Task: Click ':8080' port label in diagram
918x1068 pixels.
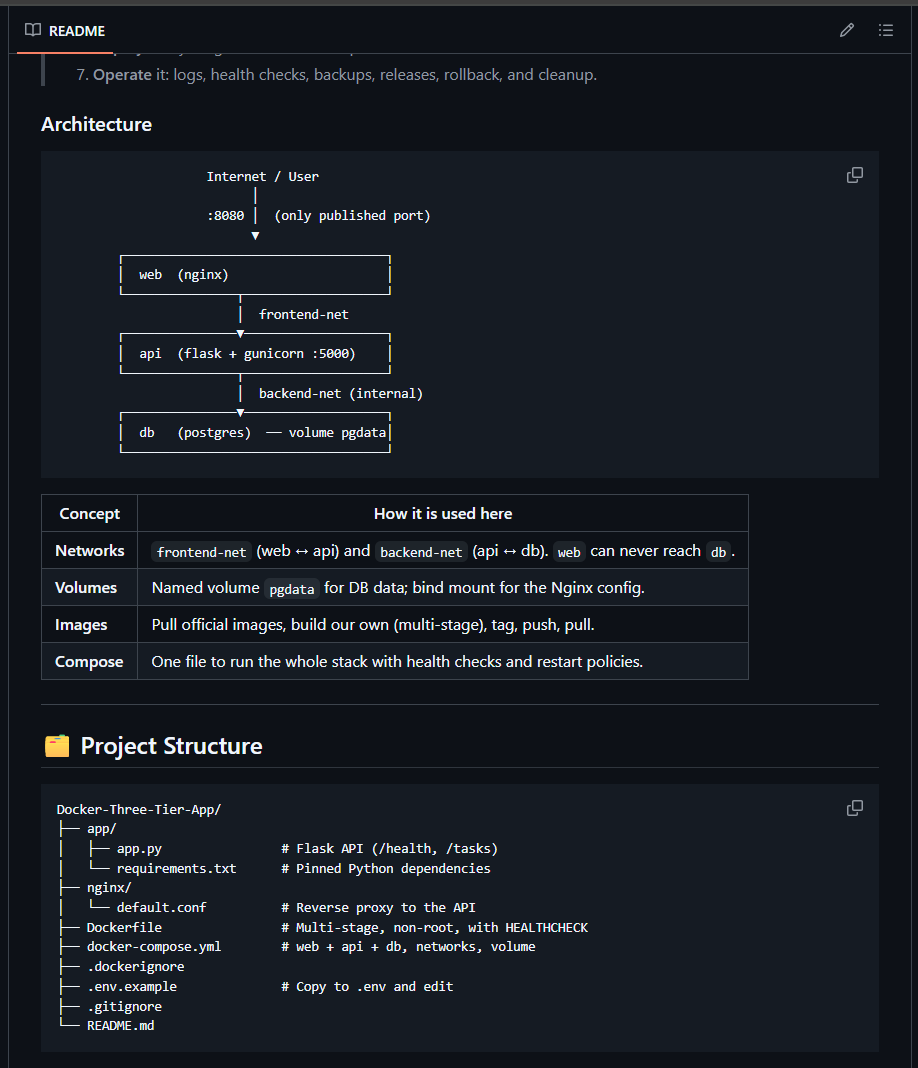Action: click(x=225, y=216)
